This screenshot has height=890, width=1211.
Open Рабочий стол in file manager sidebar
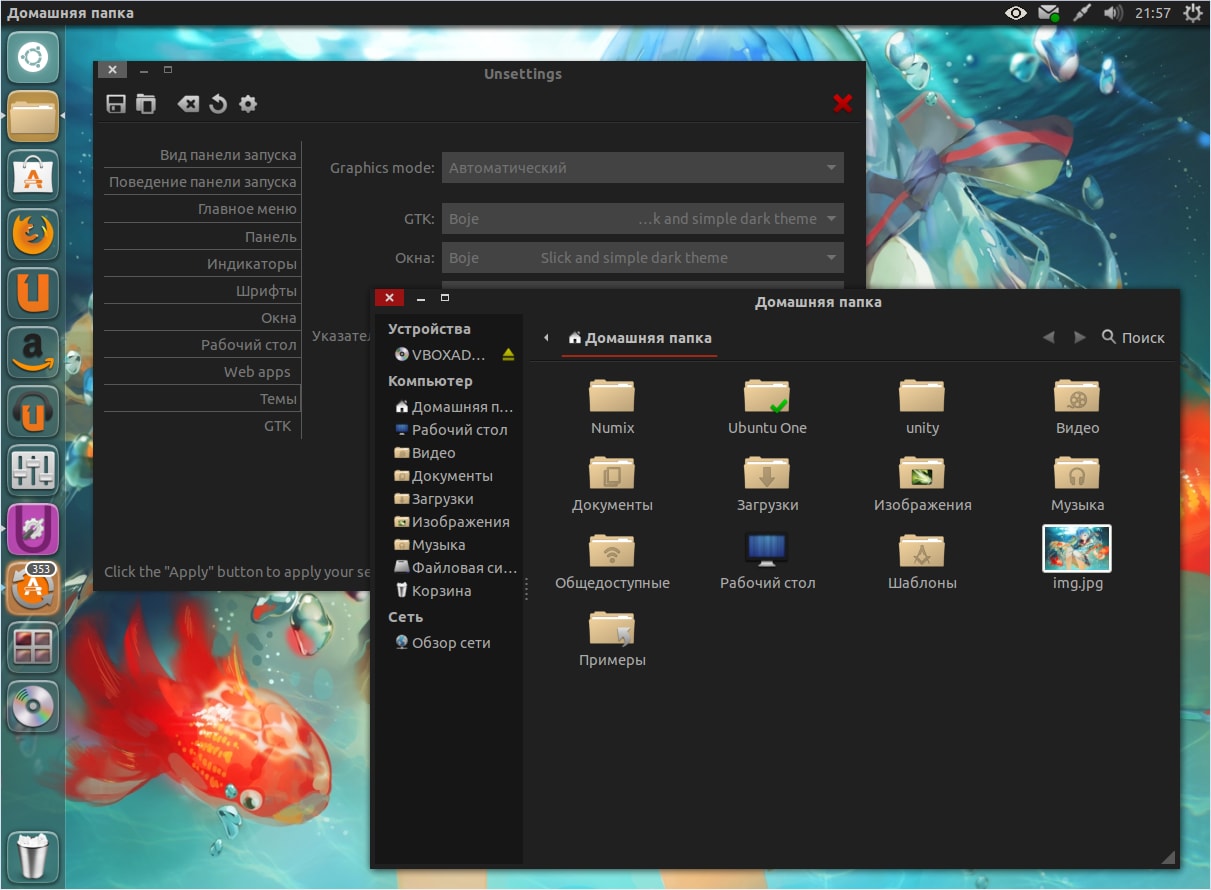[x=452, y=430]
